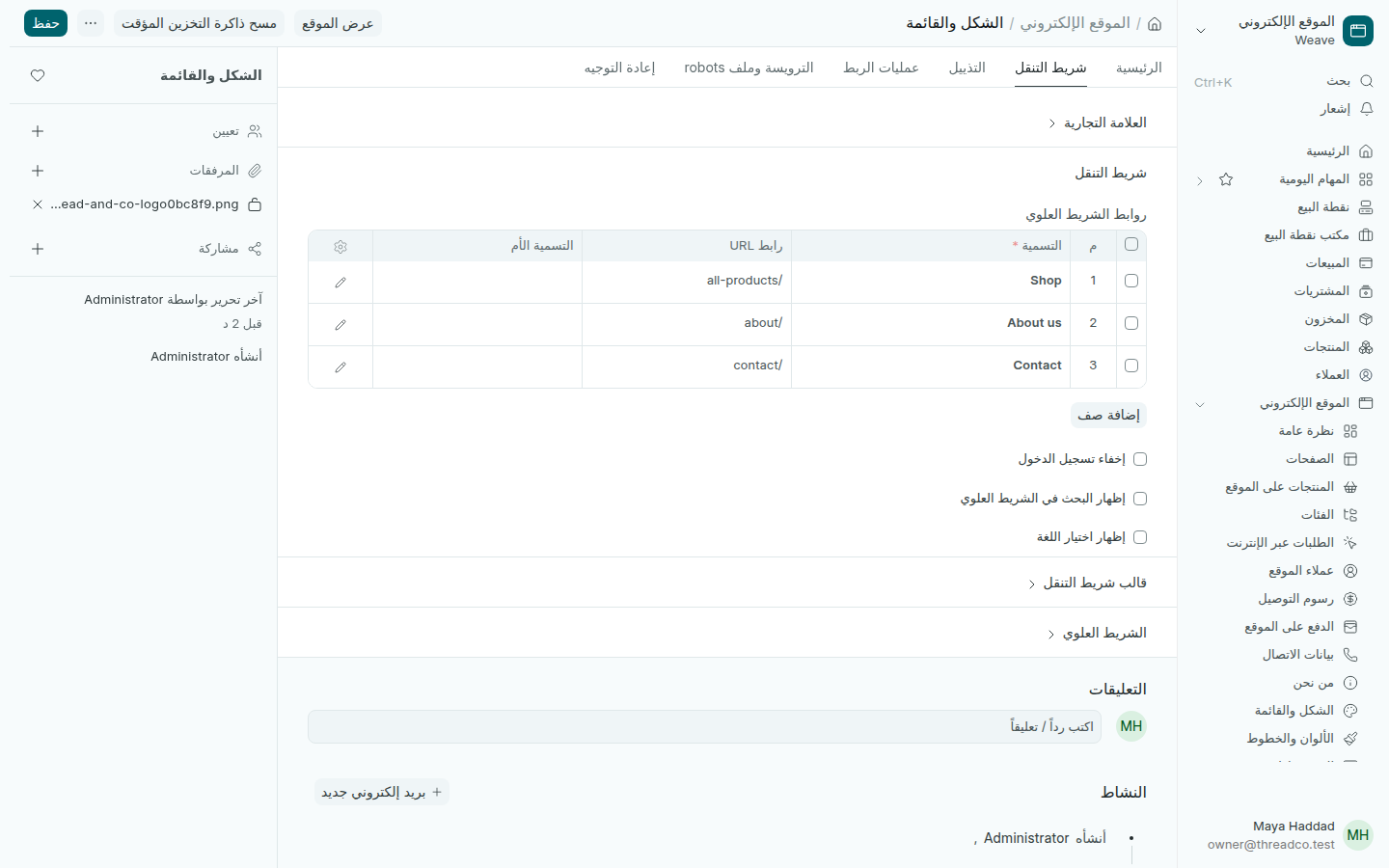The image size is (1389, 868).
Task: Open the three-dots more options menu
Action: [91, 23]
